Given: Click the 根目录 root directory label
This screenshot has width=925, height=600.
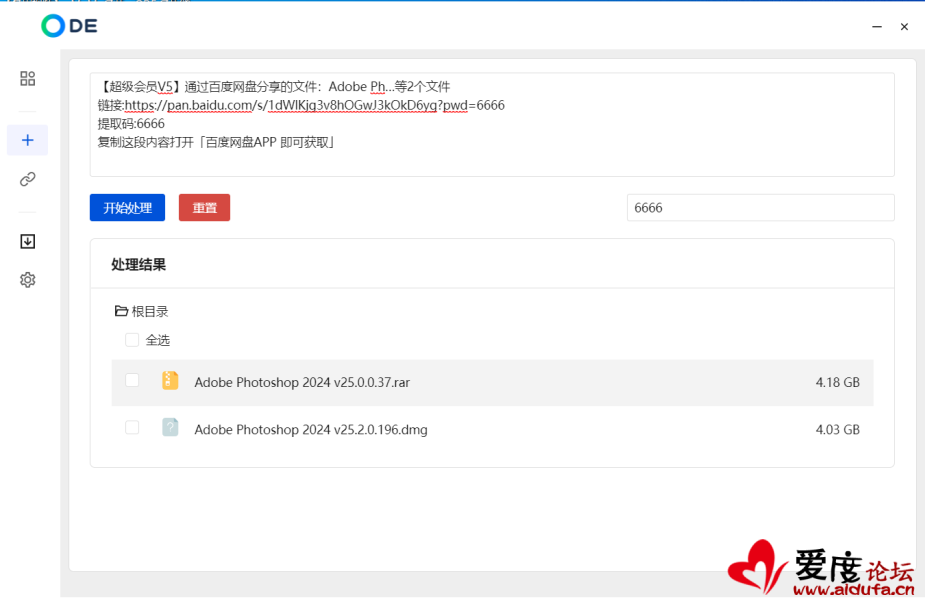Looking at the screenshot, I should 150,312.
